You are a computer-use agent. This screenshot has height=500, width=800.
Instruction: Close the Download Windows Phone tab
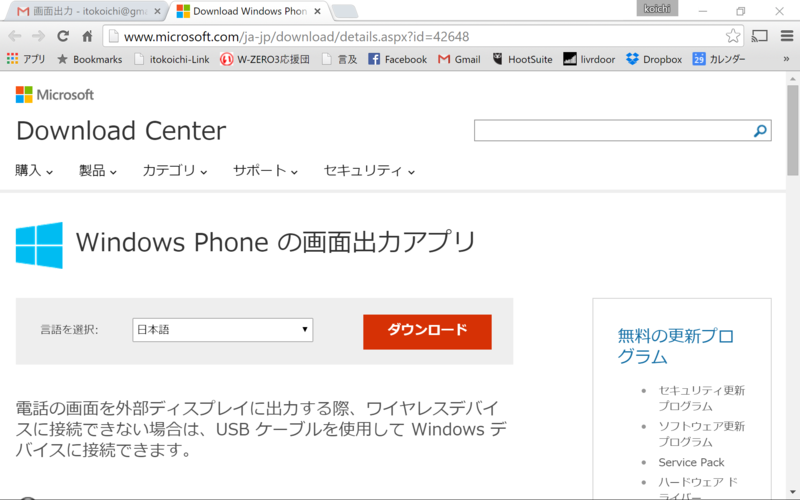tap(317, 11)
